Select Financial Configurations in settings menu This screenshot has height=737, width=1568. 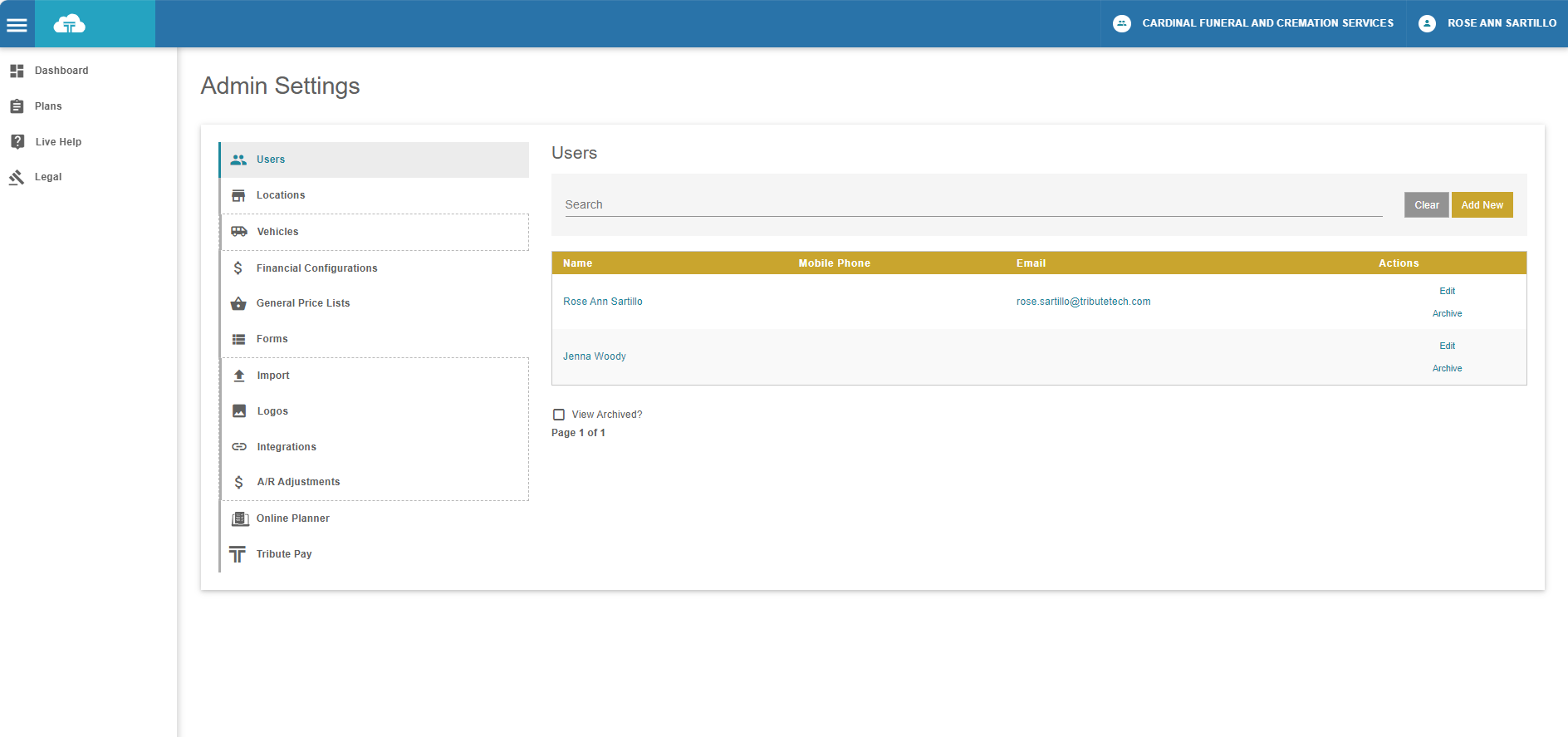click(316, 268)
